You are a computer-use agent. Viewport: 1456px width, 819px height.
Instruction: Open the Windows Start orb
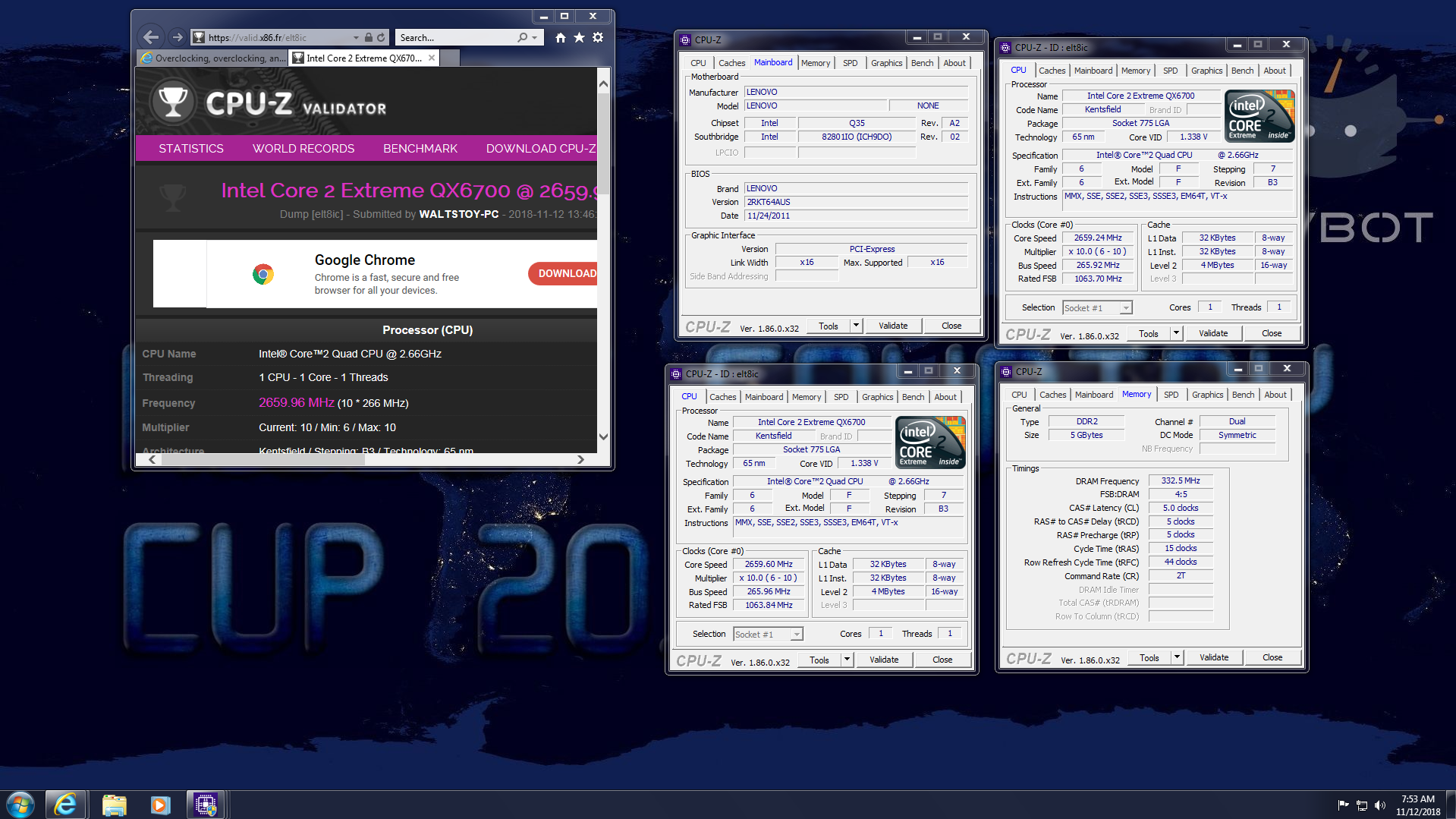tap(20, 805)
